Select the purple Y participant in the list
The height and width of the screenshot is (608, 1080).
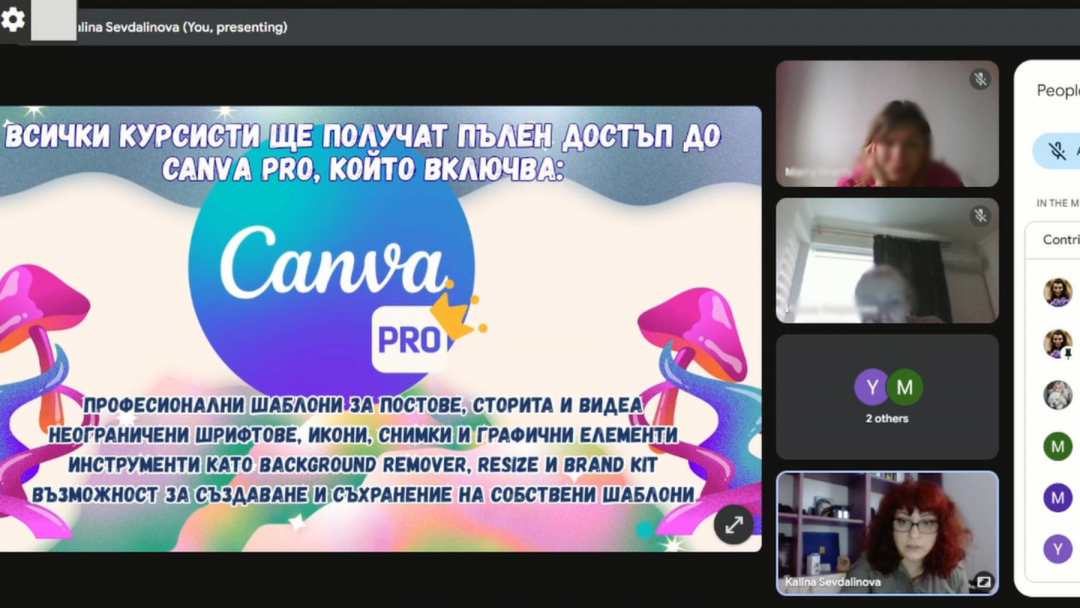click(1057, 549)
